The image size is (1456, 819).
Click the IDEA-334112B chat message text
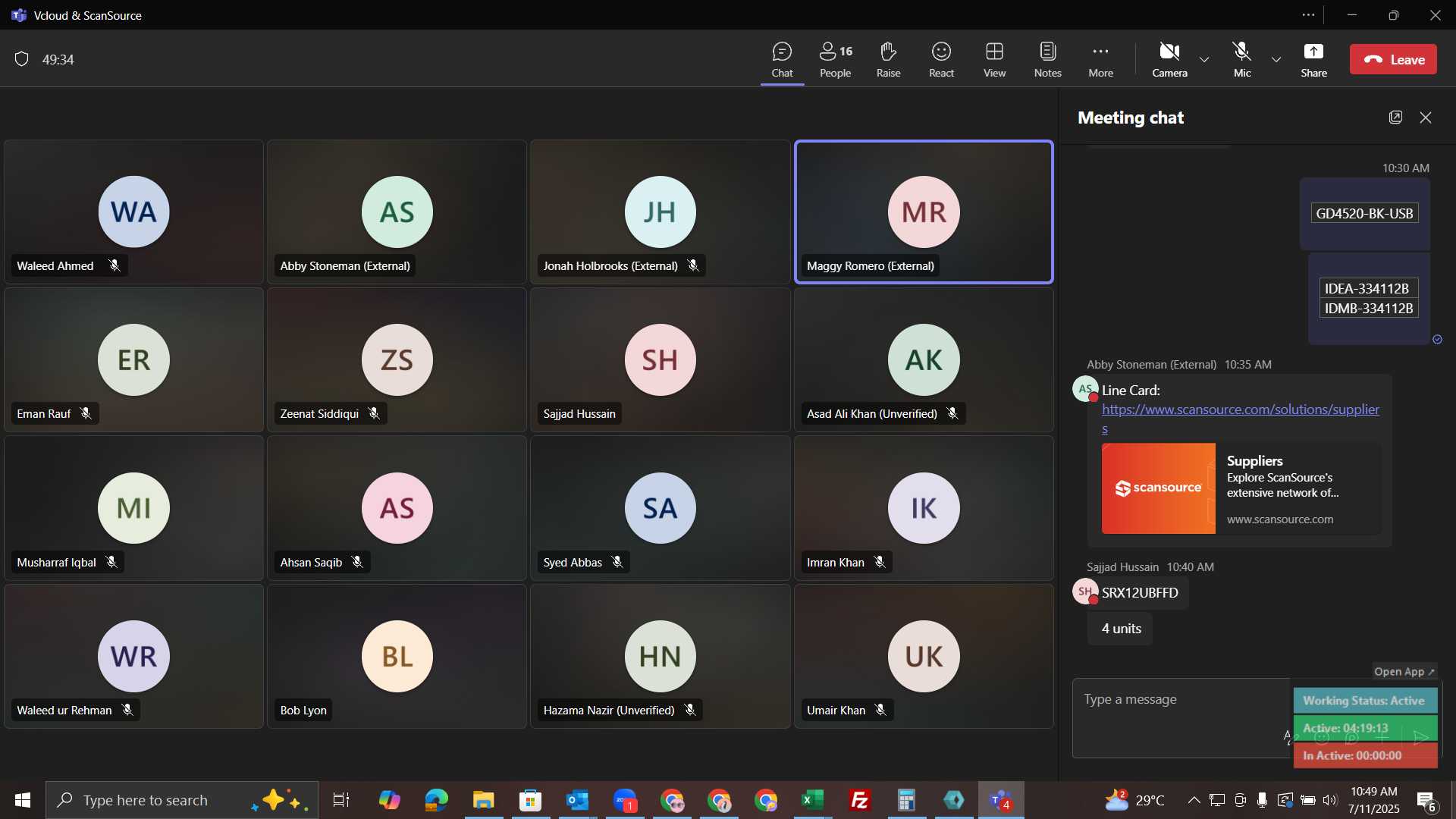click(x=1367, y=288)
